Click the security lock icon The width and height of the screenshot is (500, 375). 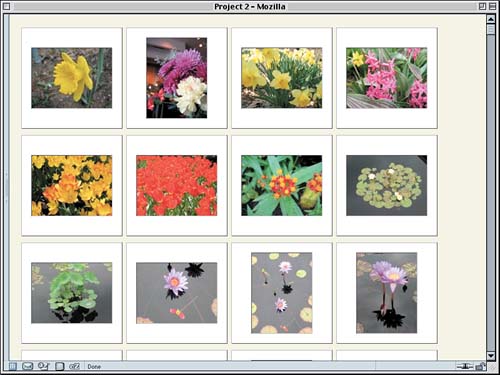coord(480,367)
